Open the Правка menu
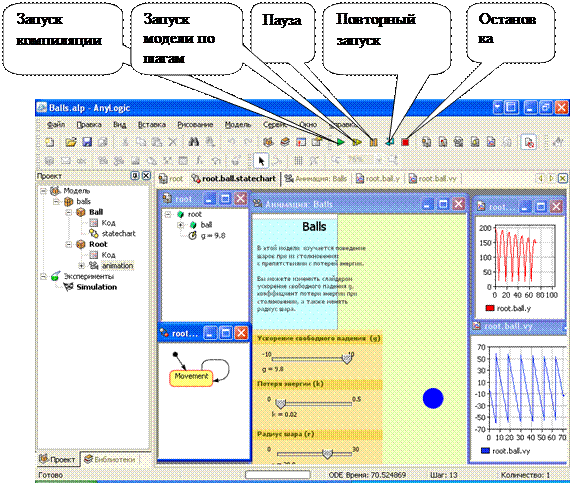 click(x=89, y=125)
